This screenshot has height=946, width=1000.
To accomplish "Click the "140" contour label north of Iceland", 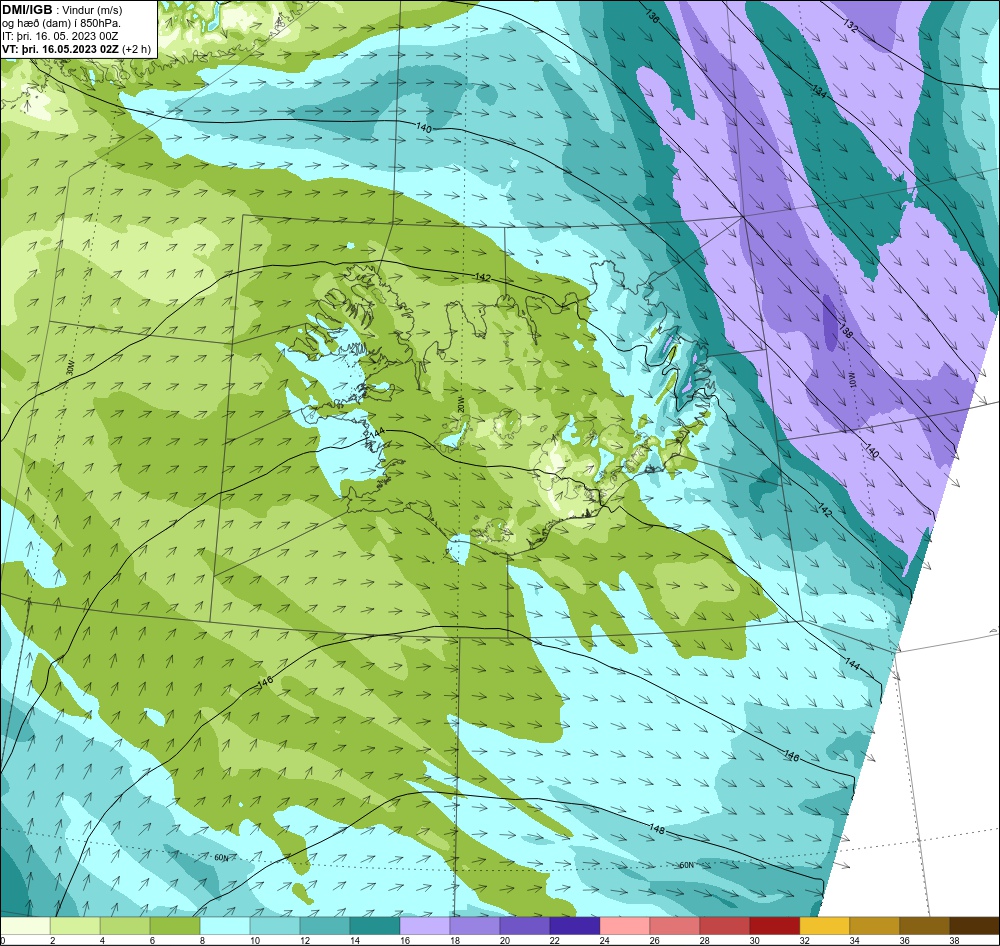I will 423,128.
